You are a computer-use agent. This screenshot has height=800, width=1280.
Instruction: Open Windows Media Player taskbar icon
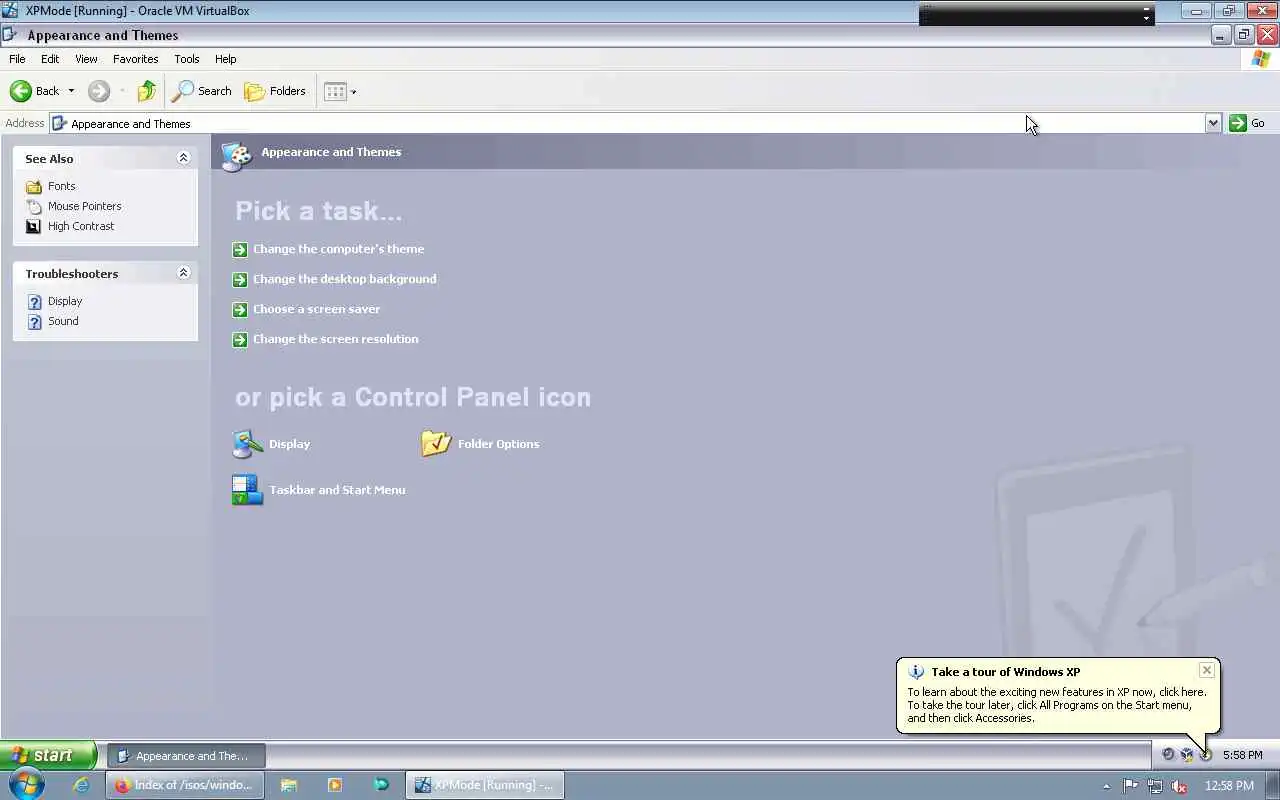(335, 786)
